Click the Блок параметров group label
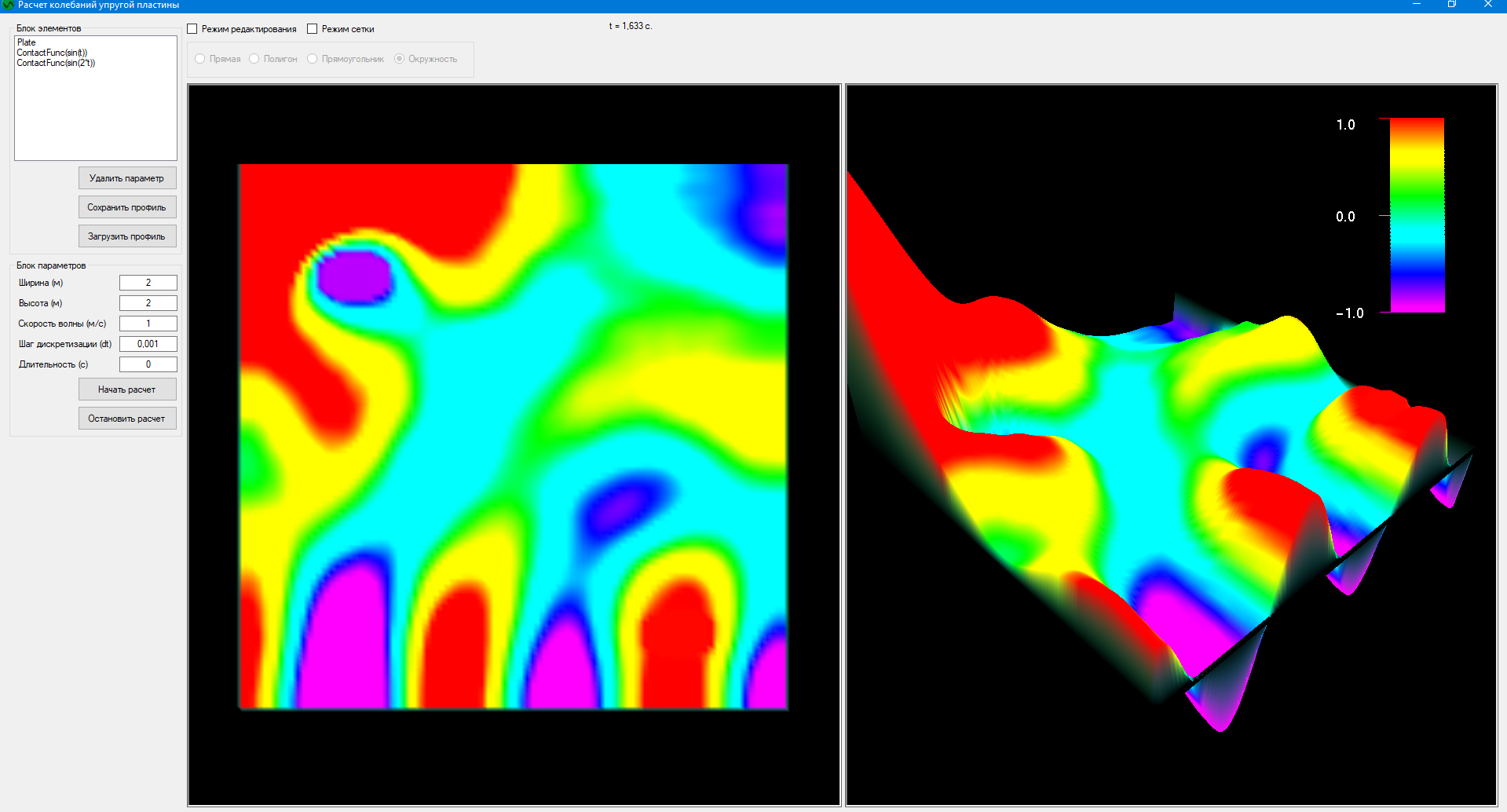Screen dimensions: 1507x812 (51, 265)
